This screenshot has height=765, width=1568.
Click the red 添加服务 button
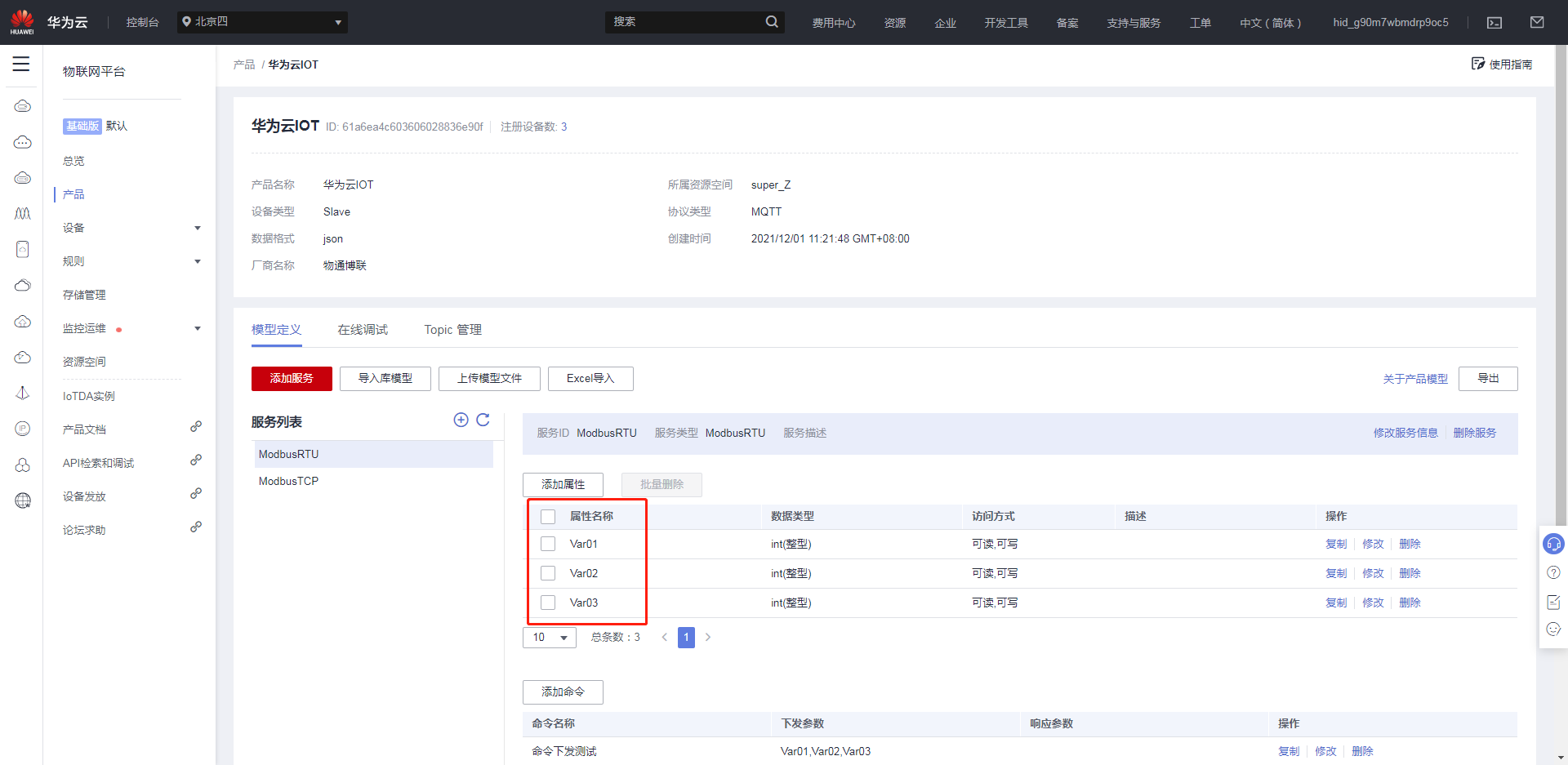click(292, 379)
